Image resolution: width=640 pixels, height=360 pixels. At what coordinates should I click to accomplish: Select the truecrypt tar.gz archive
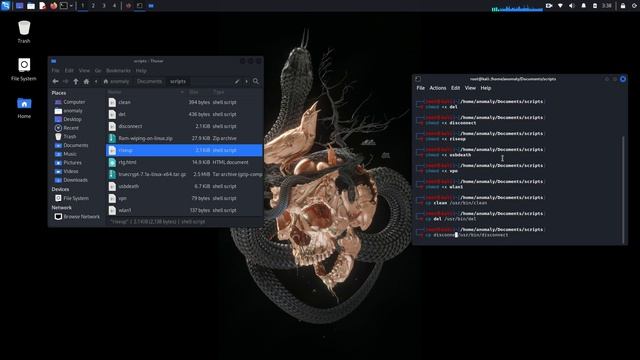pos(184,174)
